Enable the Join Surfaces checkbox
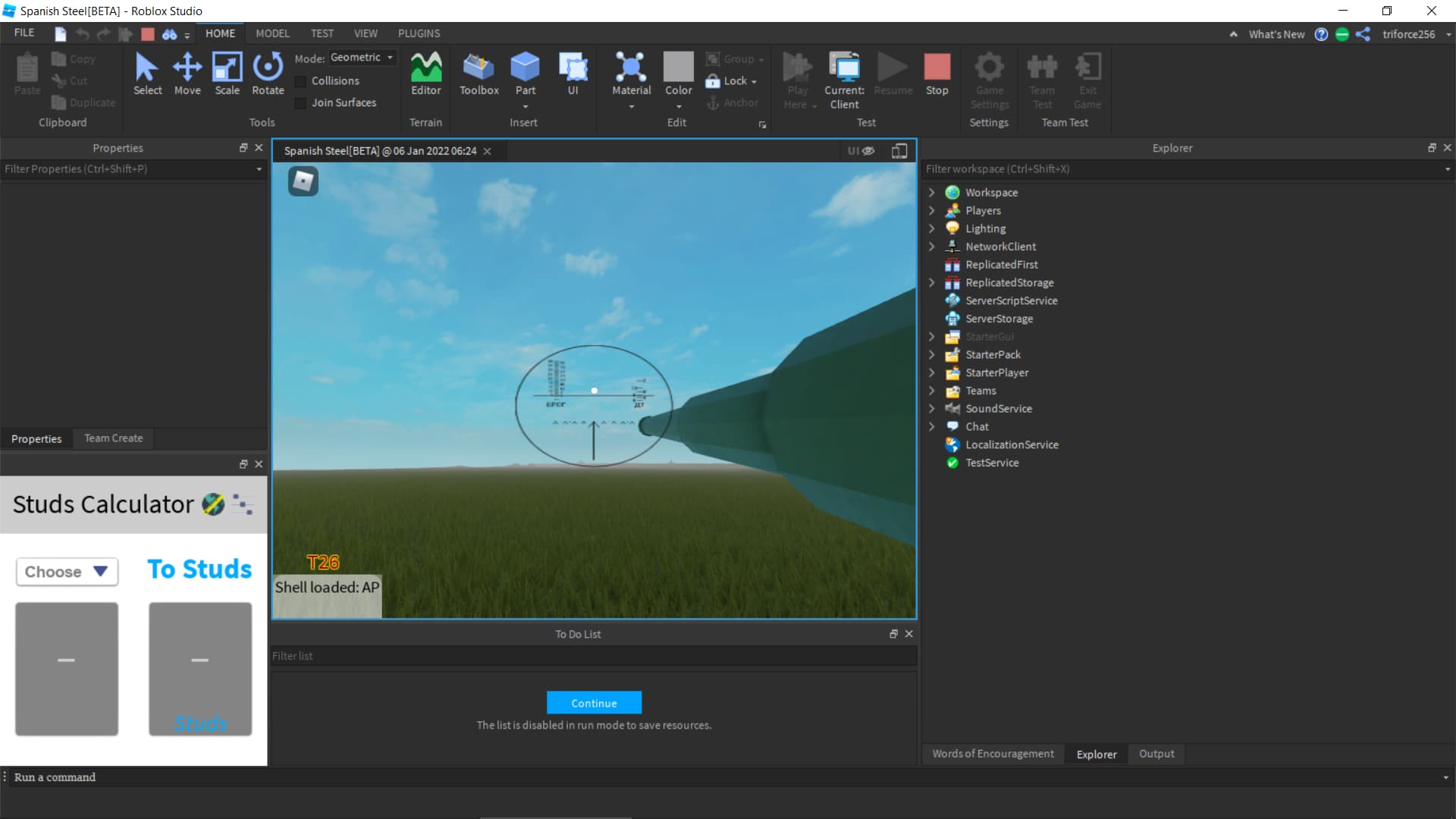 tap(301, 103)
